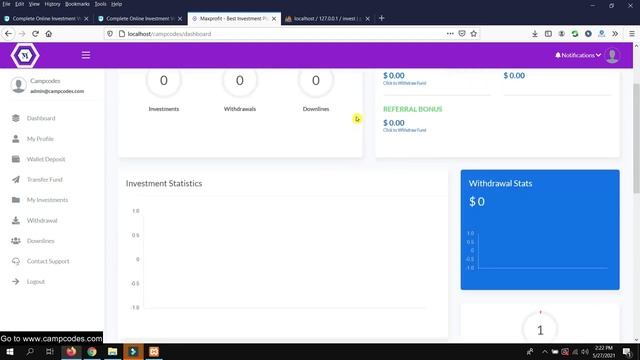Open Firefox application menu

(x=631, y=34)
